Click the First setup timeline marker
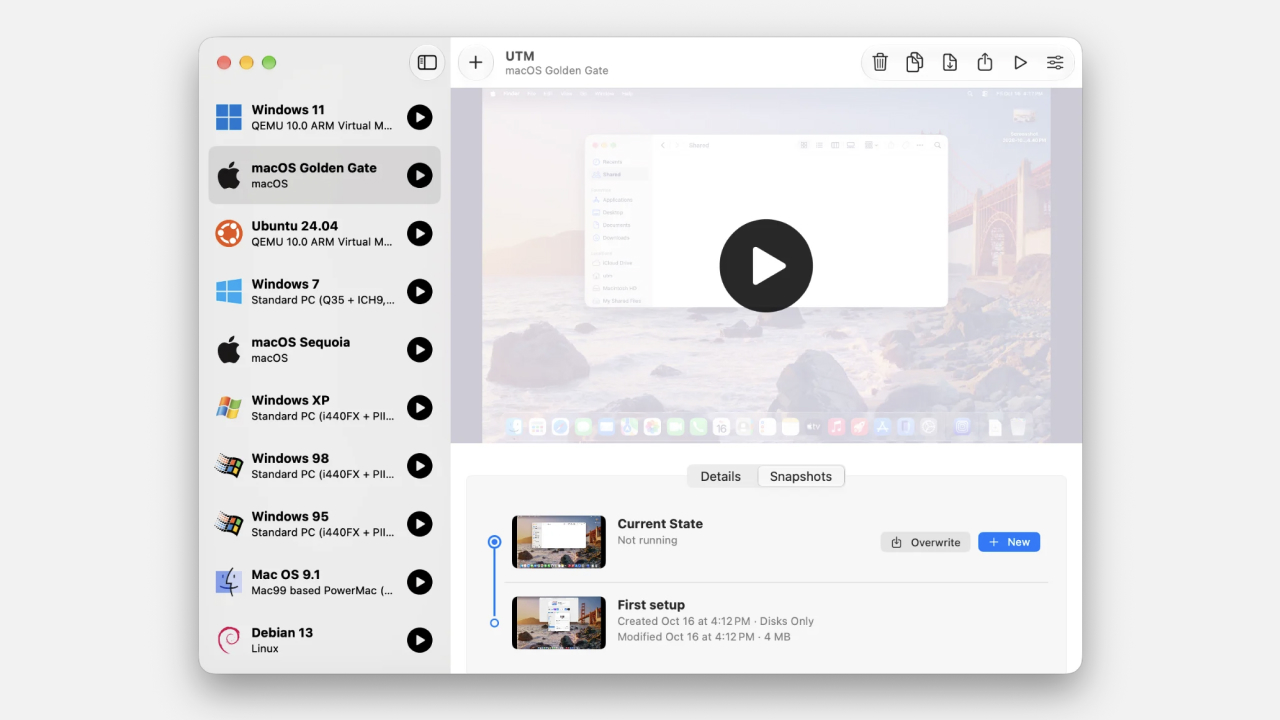 click(x=494, y=623)
